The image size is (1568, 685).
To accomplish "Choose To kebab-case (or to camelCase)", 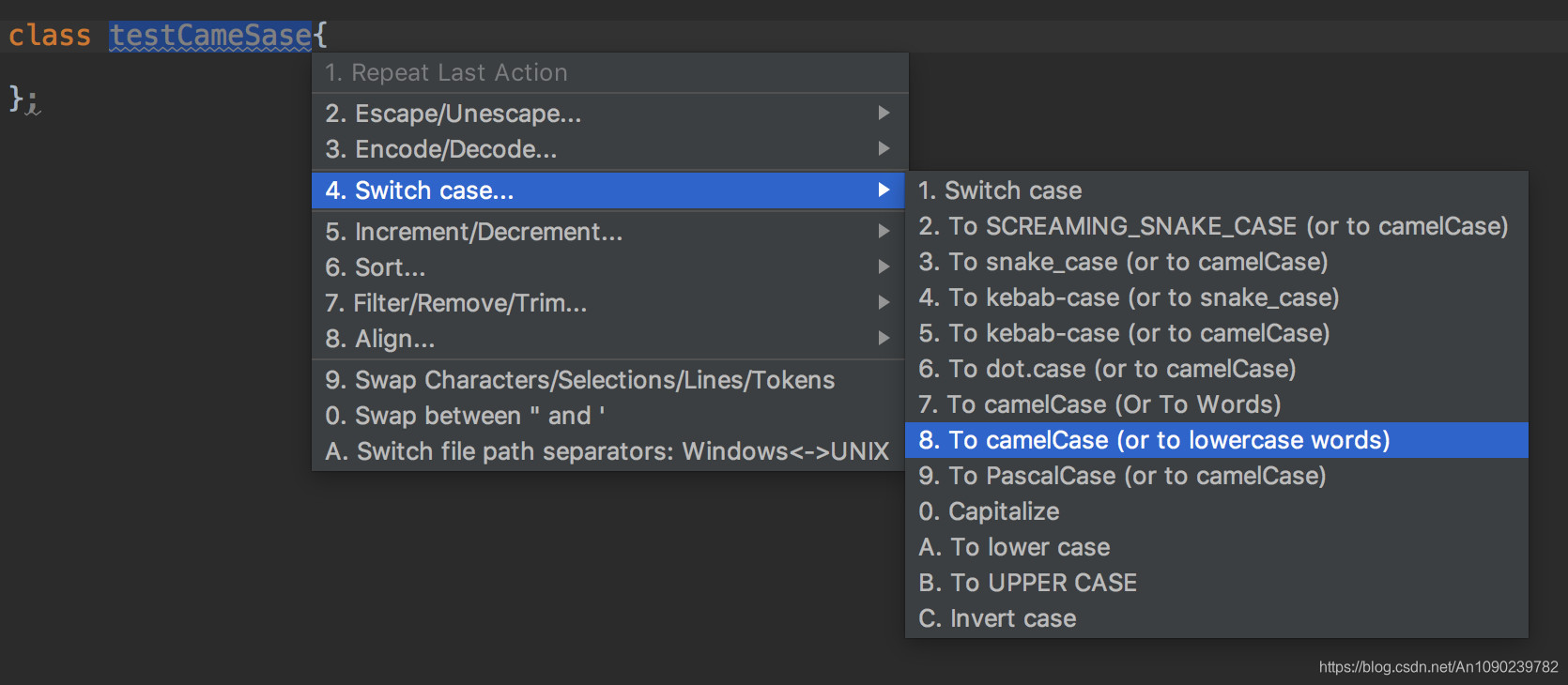I will (1217, 333).
